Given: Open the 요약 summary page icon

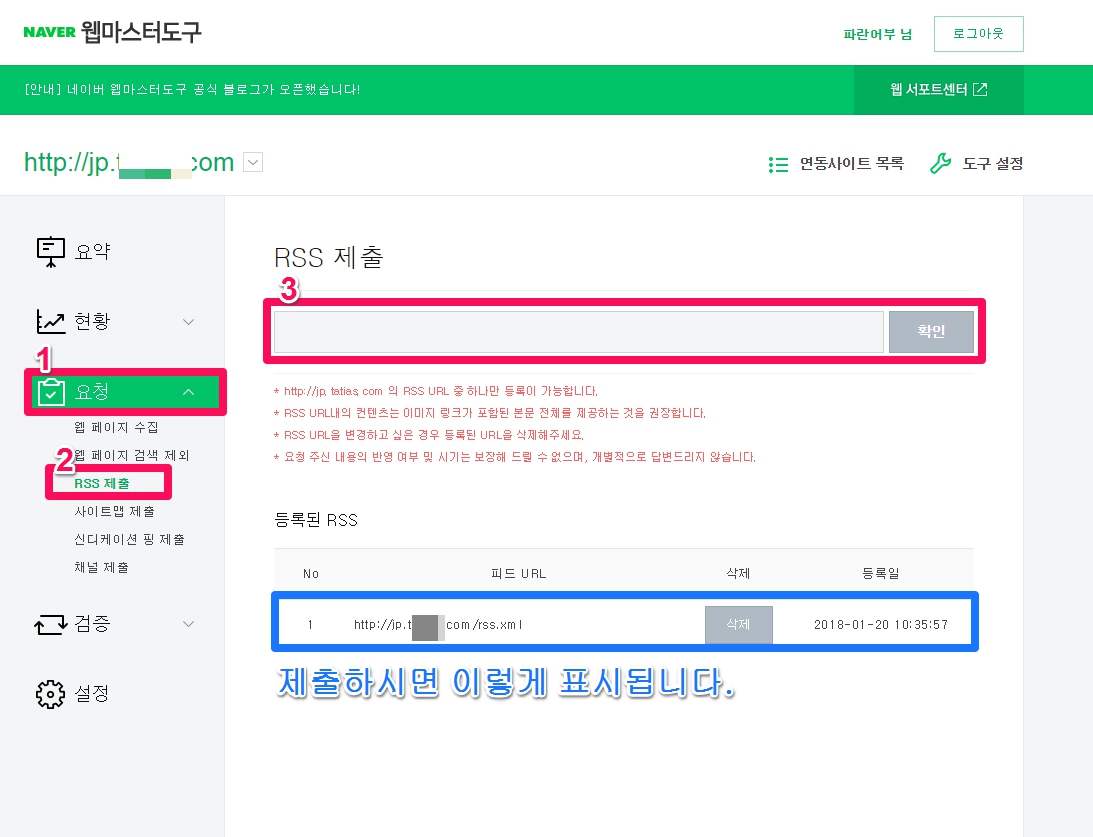Looking at the screenshot, I should (x=49, y=250).
